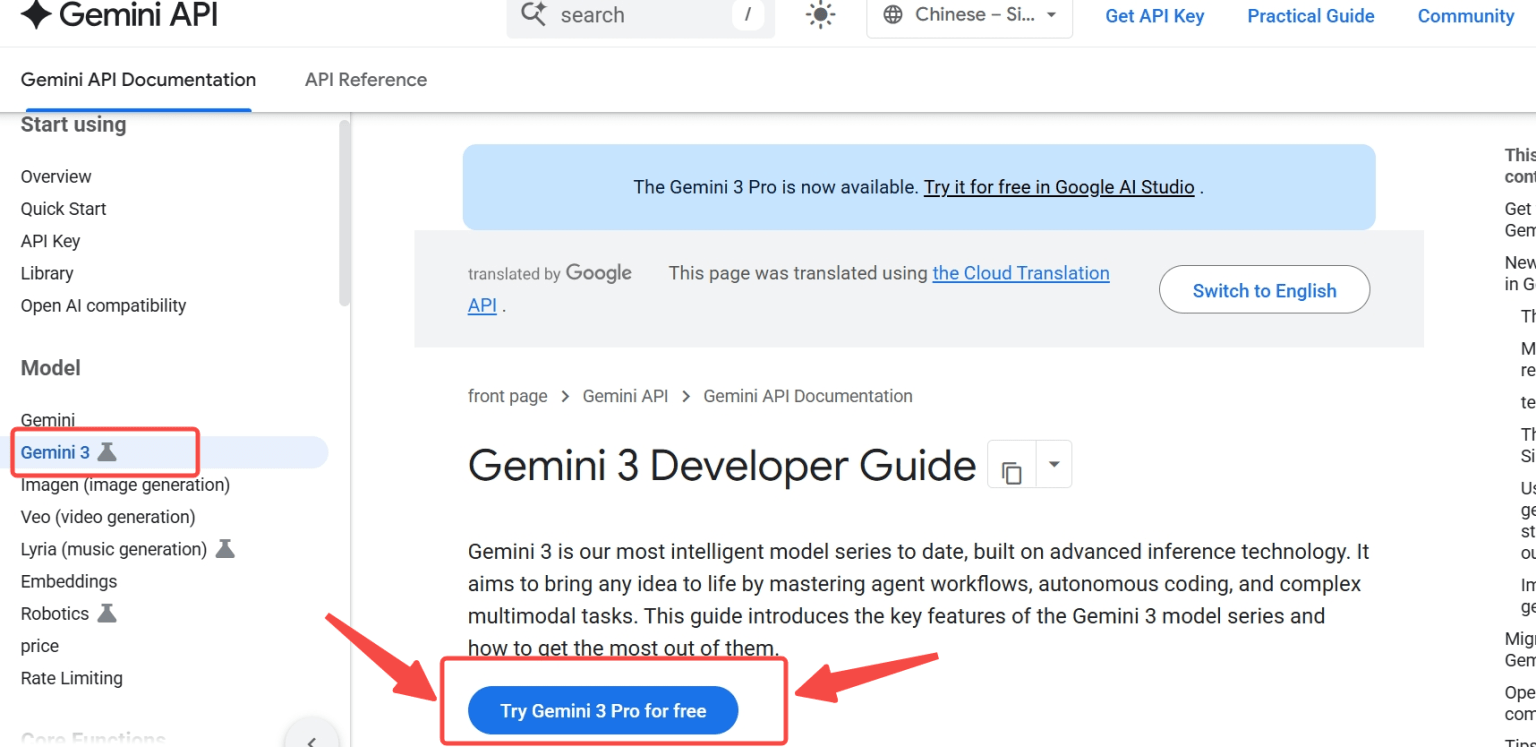Screen dimensions: 1536x747
Task: Open Rate Limiting sidebar item
Action: [x=72, y=678]
